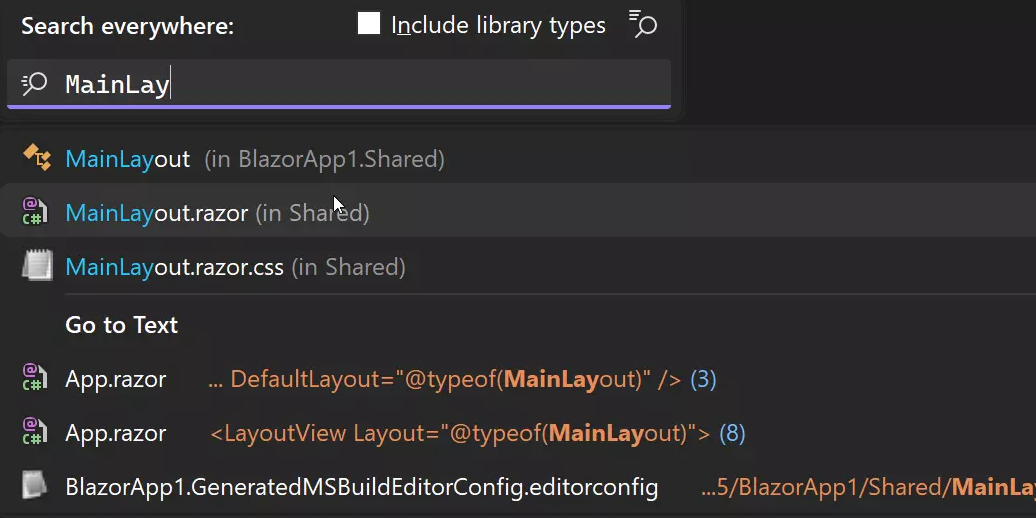Screen dimensions: 1036x518
Task: Click inside the MainLay search input field
Action: (x=400, y=84)
